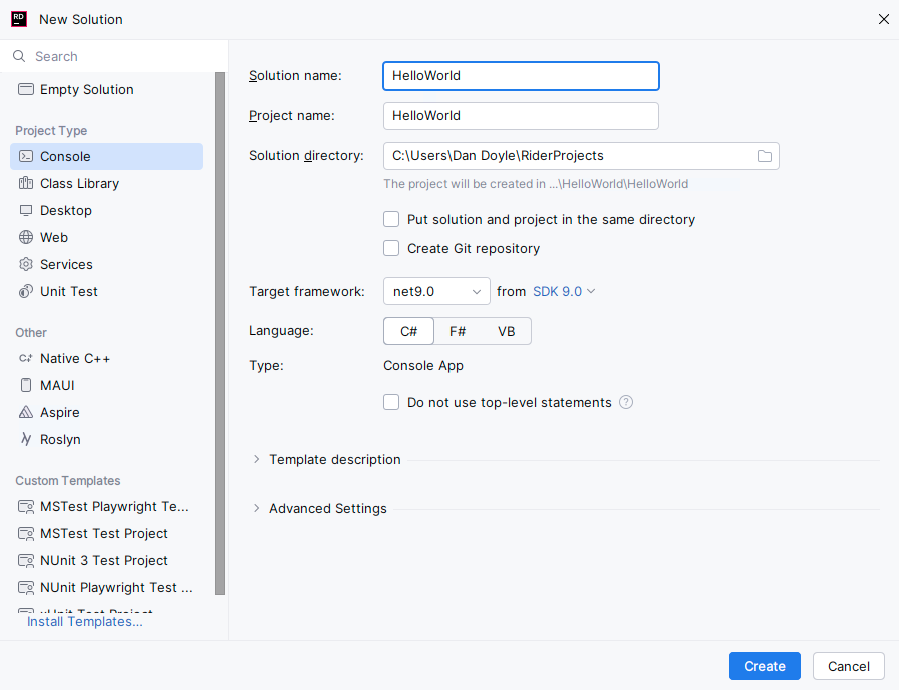This screenshot has height=690, width=899.
Task: Focus the Project name field
Action: (x=521, y=116)
